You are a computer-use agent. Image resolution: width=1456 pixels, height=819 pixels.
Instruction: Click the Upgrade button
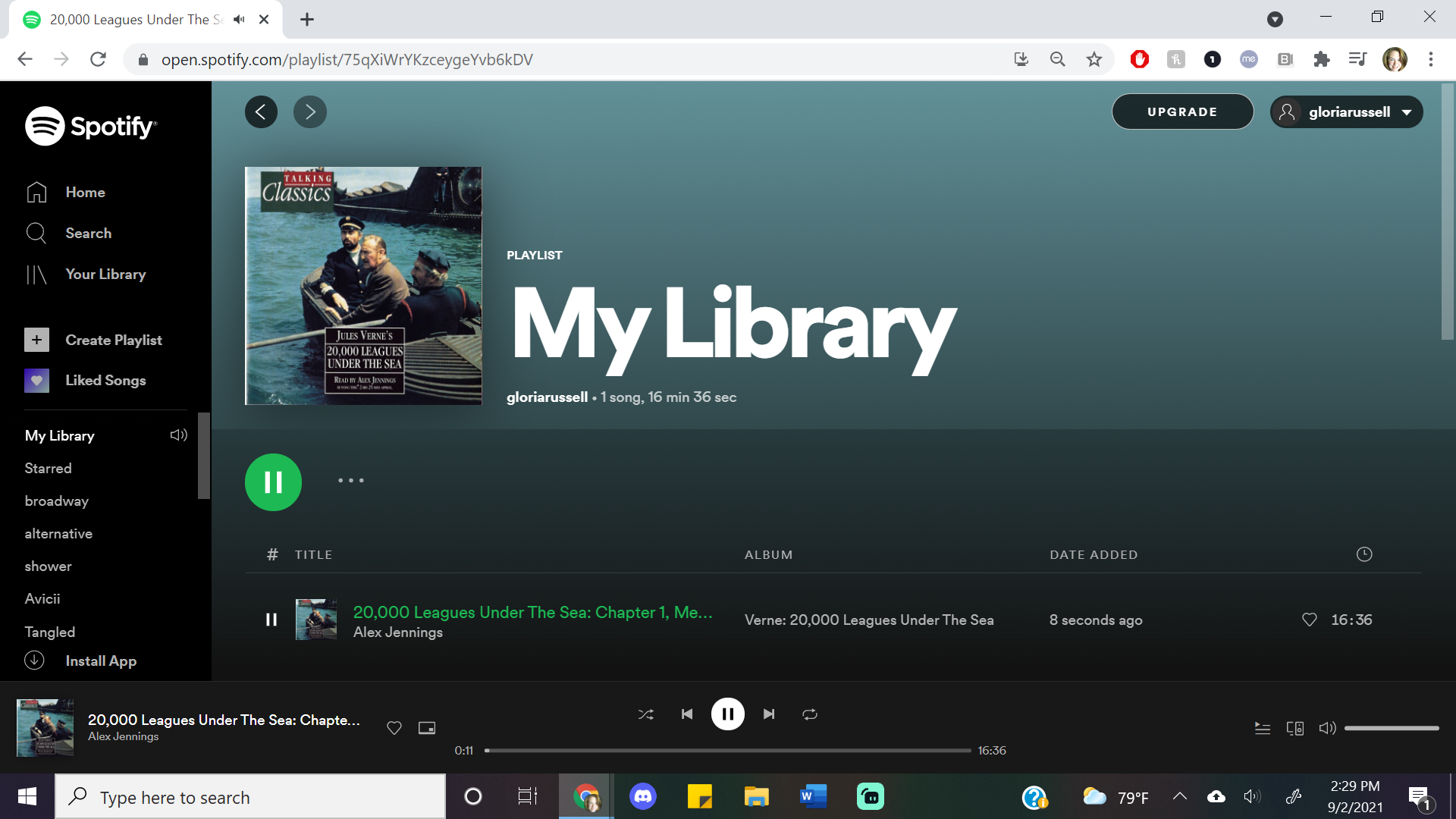[1181, 112]
